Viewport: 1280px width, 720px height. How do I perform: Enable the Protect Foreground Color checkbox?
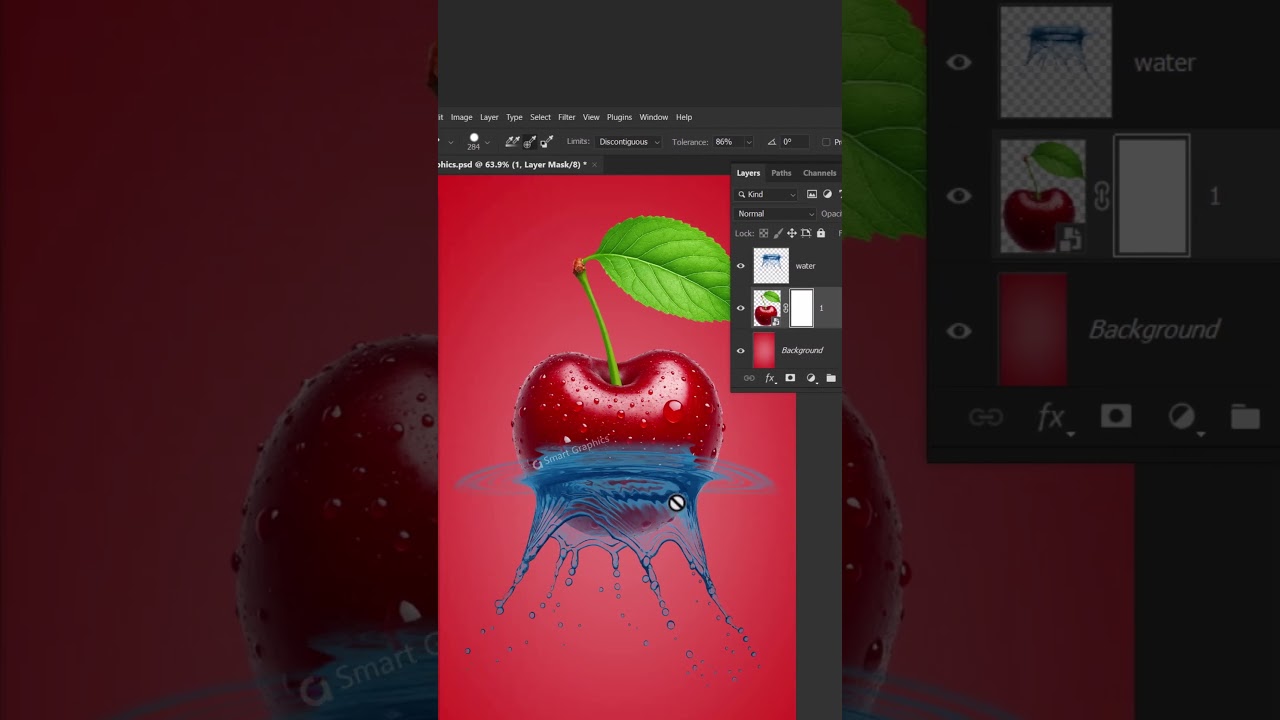click(x=826, y=142)
